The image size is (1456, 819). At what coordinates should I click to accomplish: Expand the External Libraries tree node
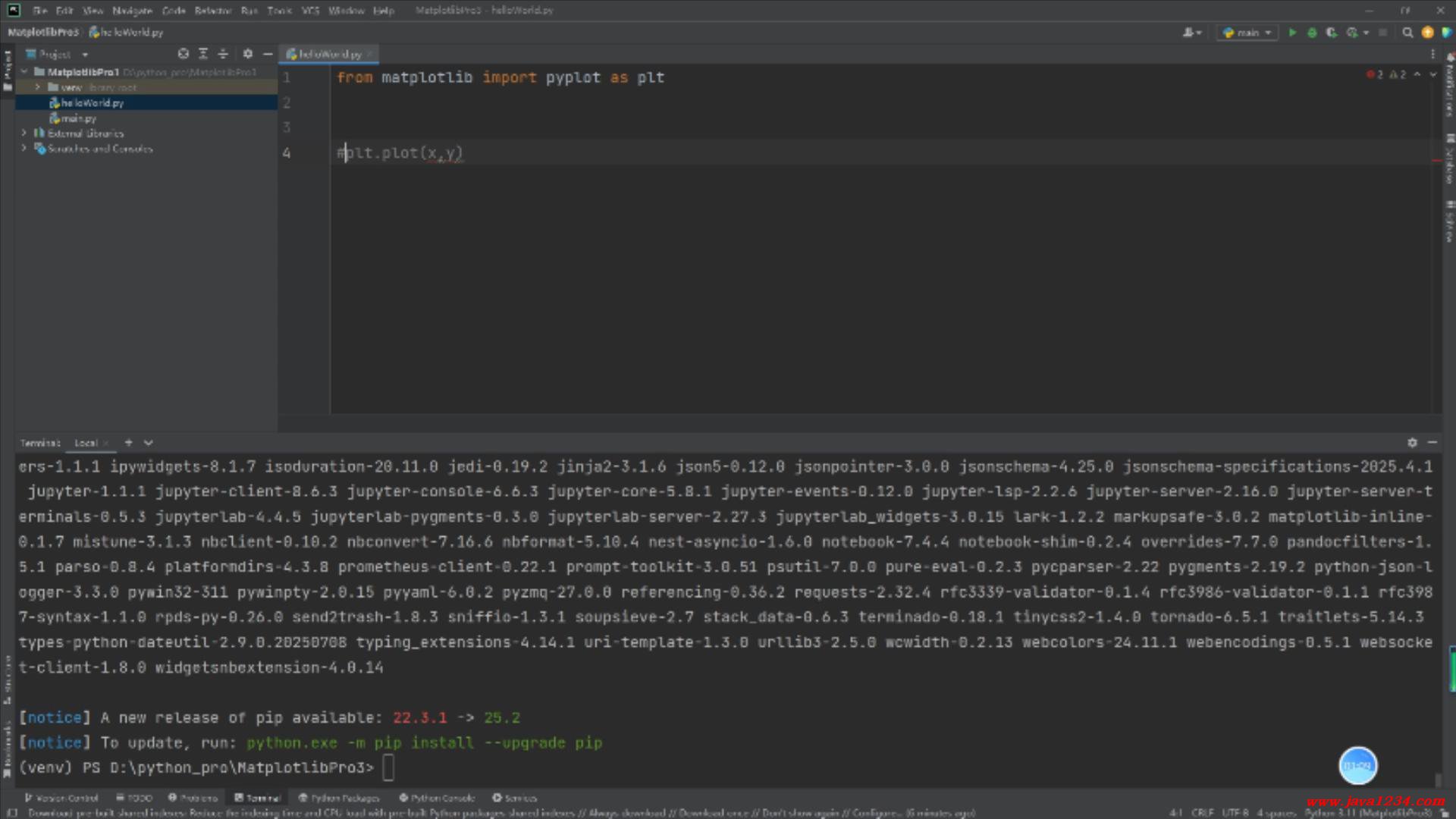tap(24, 133)
